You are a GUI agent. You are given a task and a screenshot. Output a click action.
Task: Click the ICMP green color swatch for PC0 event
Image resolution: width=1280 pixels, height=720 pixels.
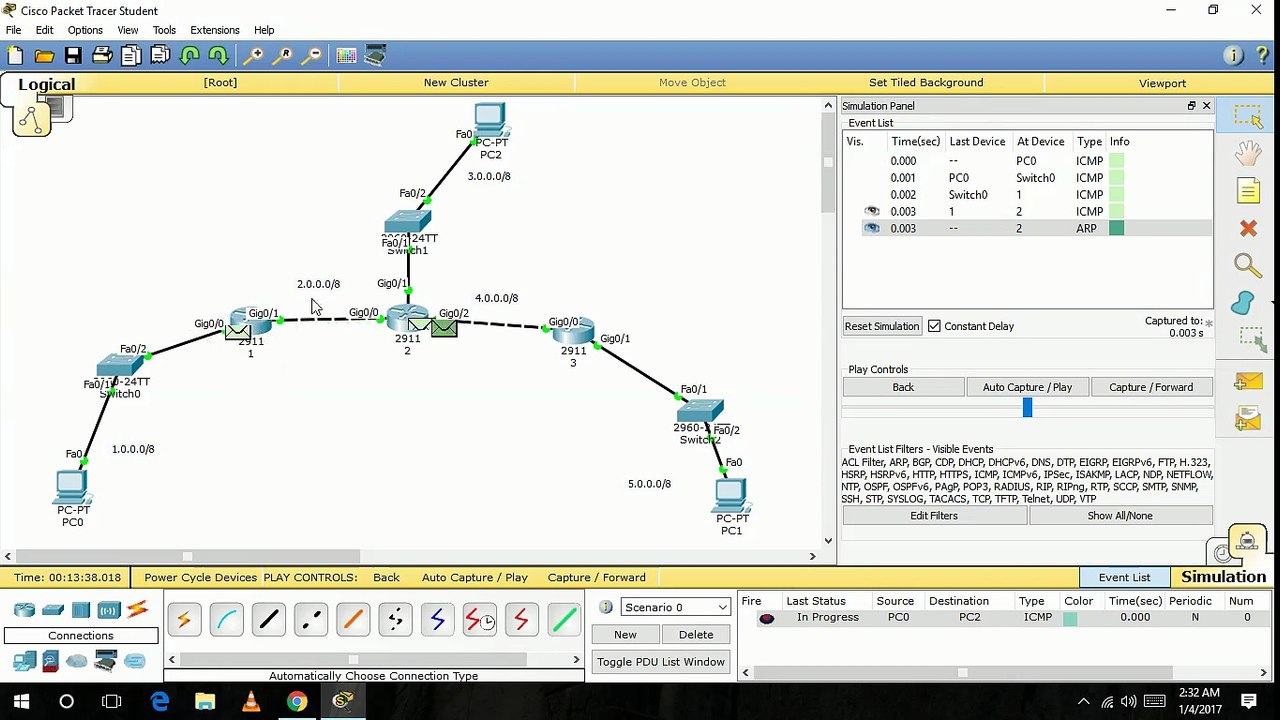click(x=1116, y=160)
